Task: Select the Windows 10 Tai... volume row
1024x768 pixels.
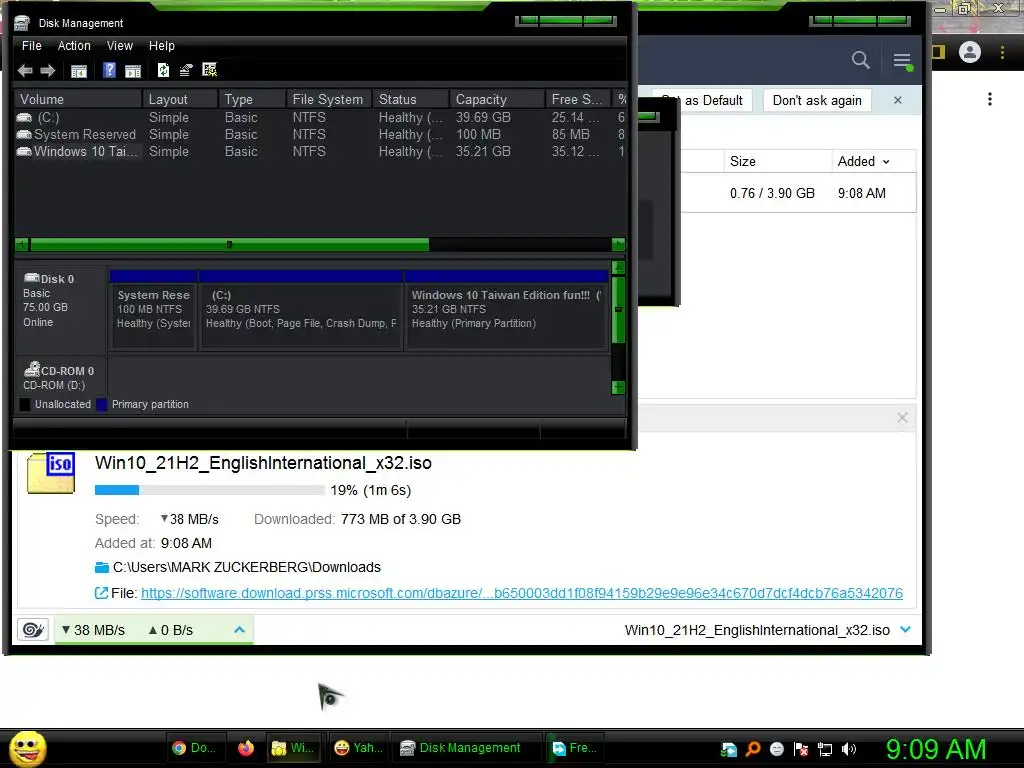Action: (320, 152)
